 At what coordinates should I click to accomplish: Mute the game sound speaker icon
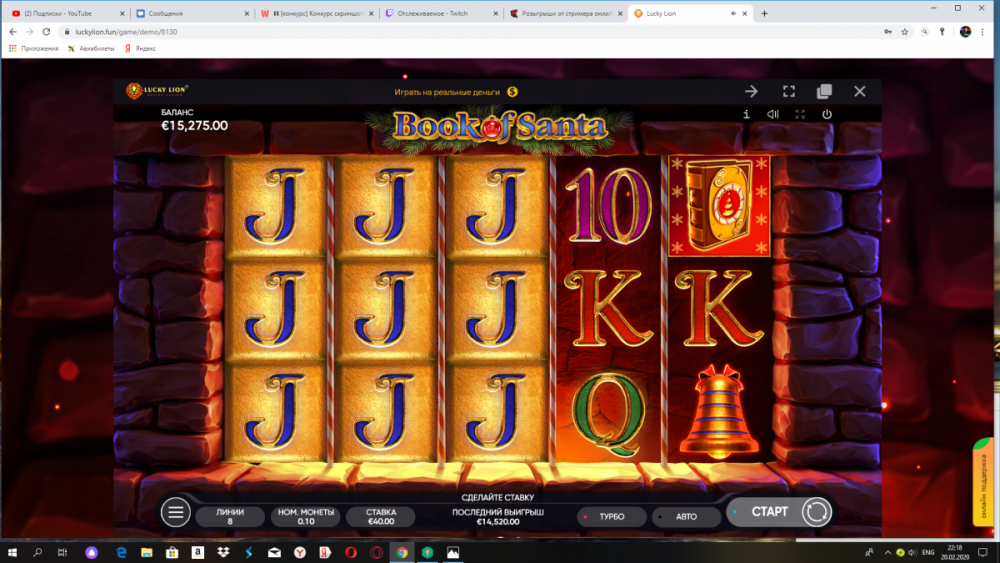coord(773,114)
